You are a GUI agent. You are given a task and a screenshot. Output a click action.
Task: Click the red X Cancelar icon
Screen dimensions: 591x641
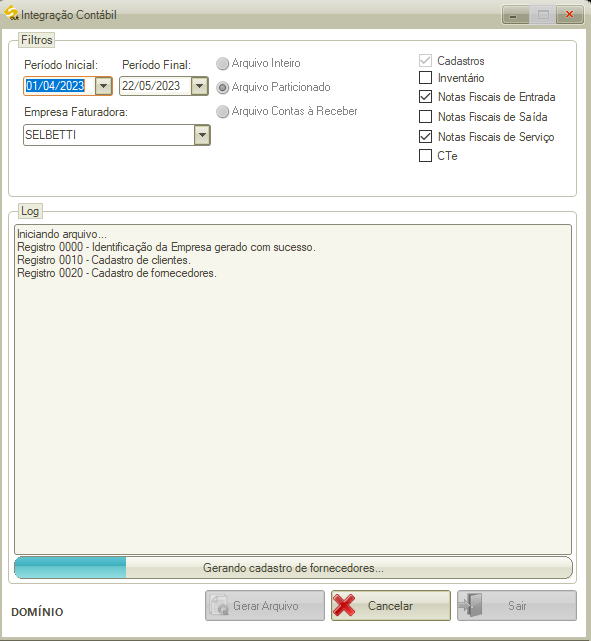[x=344, y=605]
